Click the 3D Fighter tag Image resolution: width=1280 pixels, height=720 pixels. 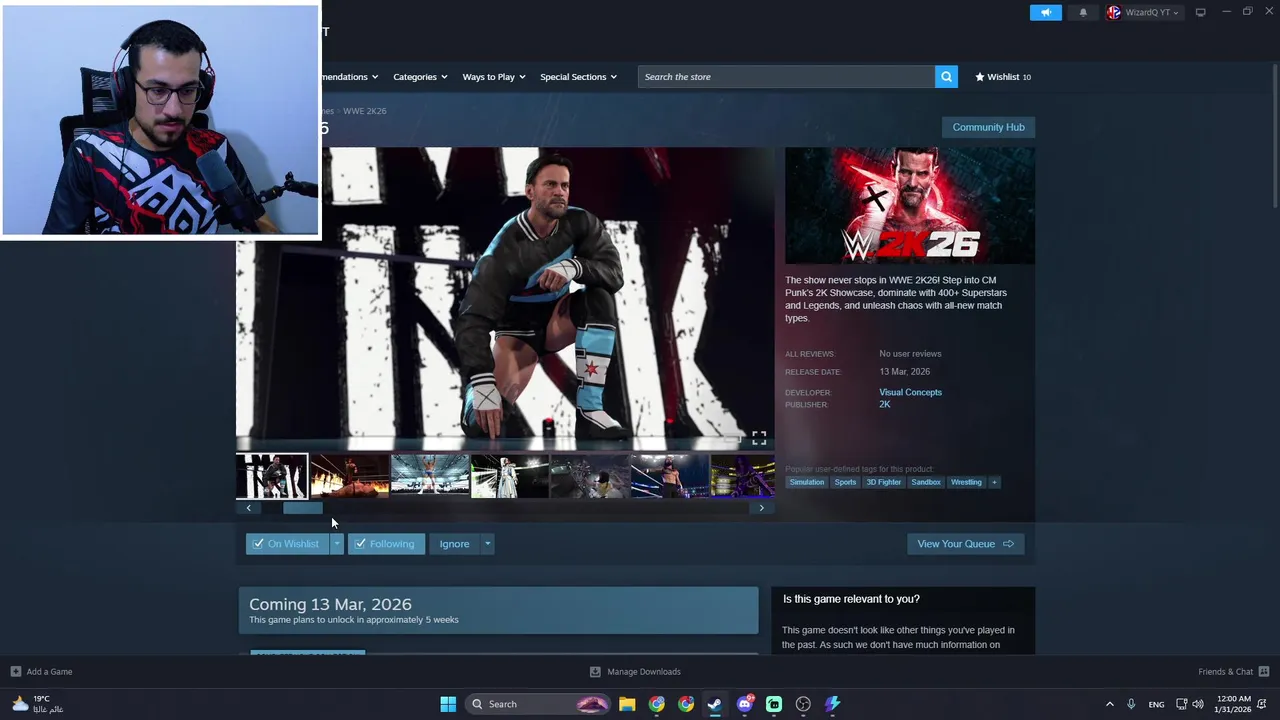[x=883, y=482]
